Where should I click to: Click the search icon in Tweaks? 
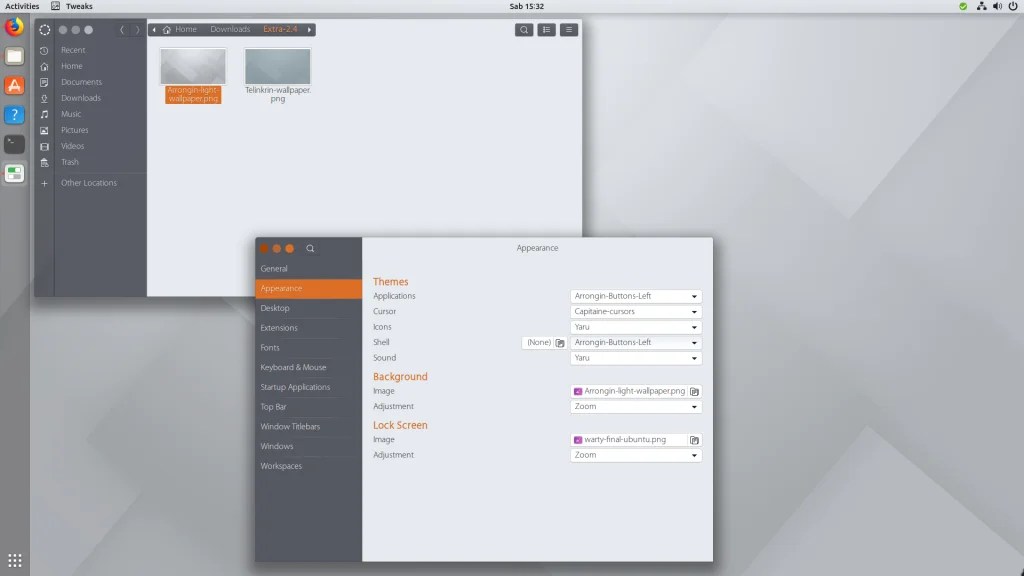point(310,248)
